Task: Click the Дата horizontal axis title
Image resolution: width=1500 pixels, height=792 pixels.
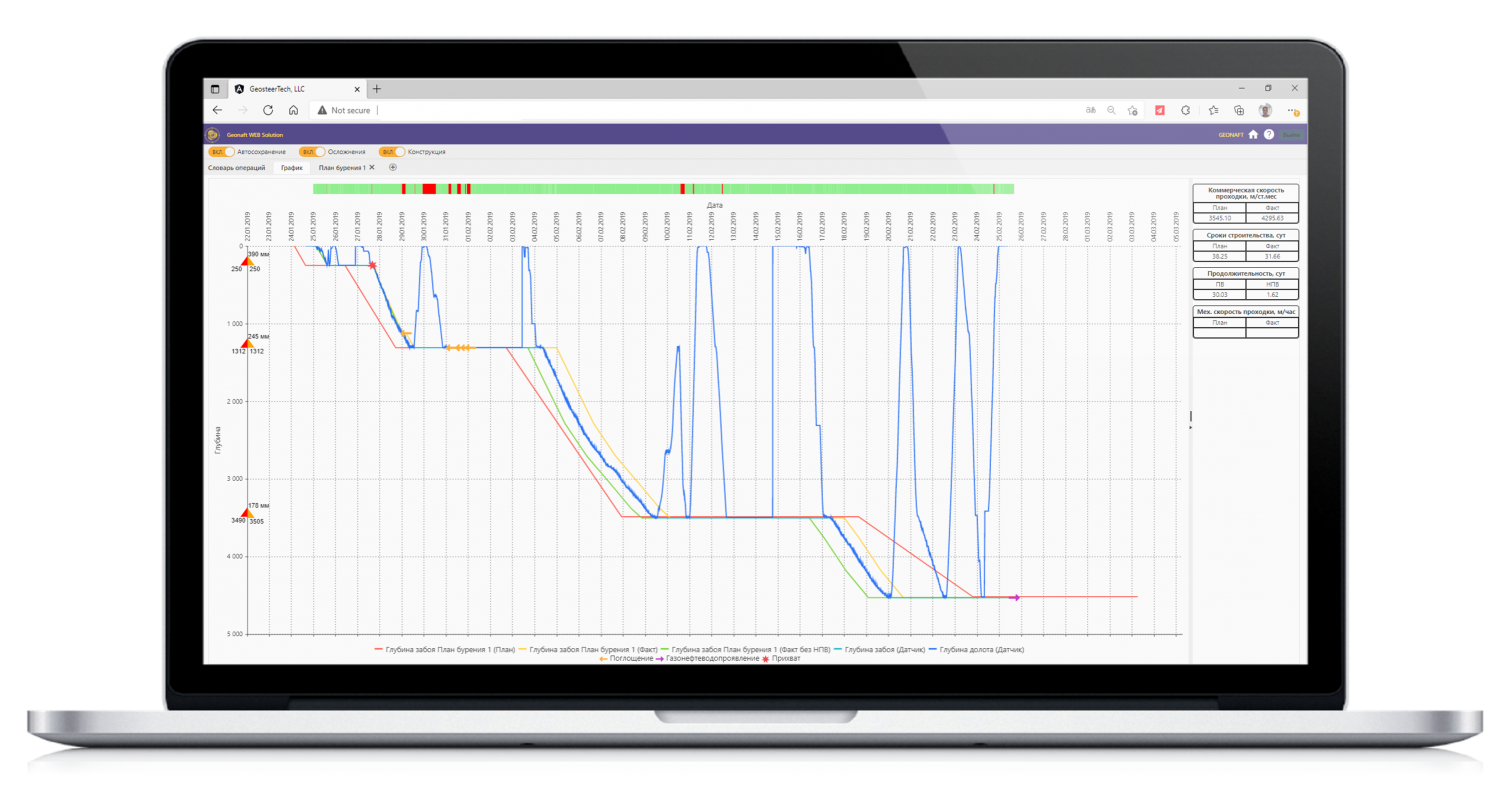Action: (x=714, y=204)
